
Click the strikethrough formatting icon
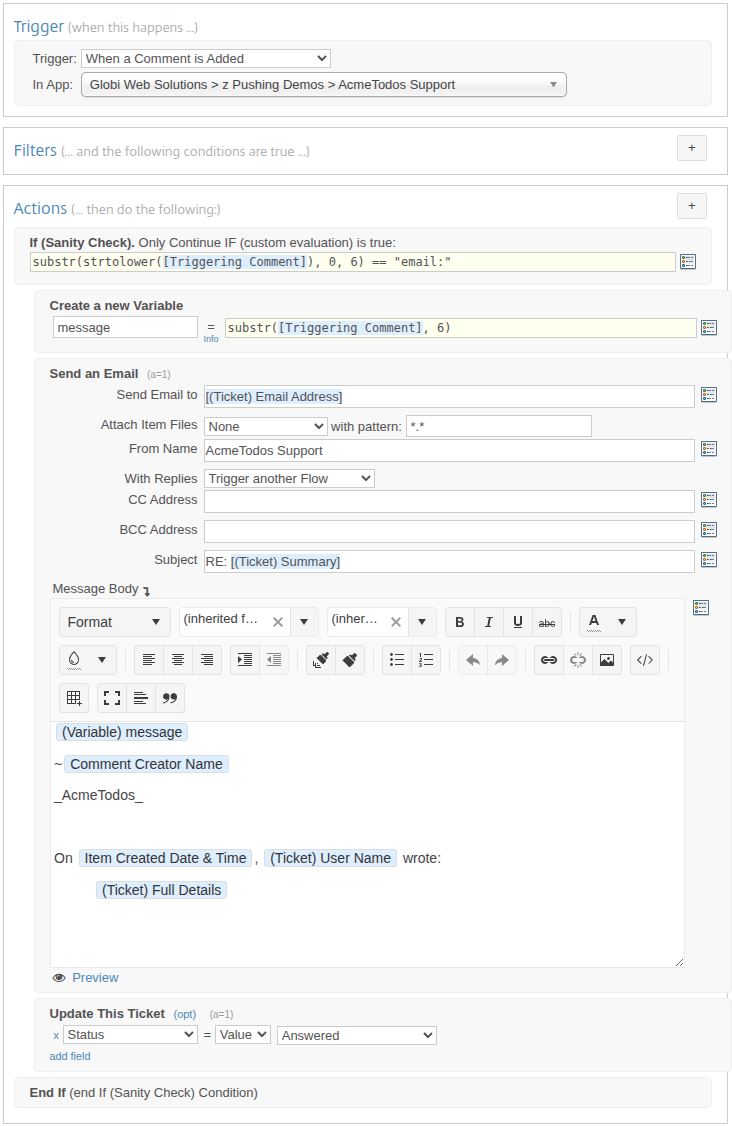pyautogui.click(x=546, y=622)
